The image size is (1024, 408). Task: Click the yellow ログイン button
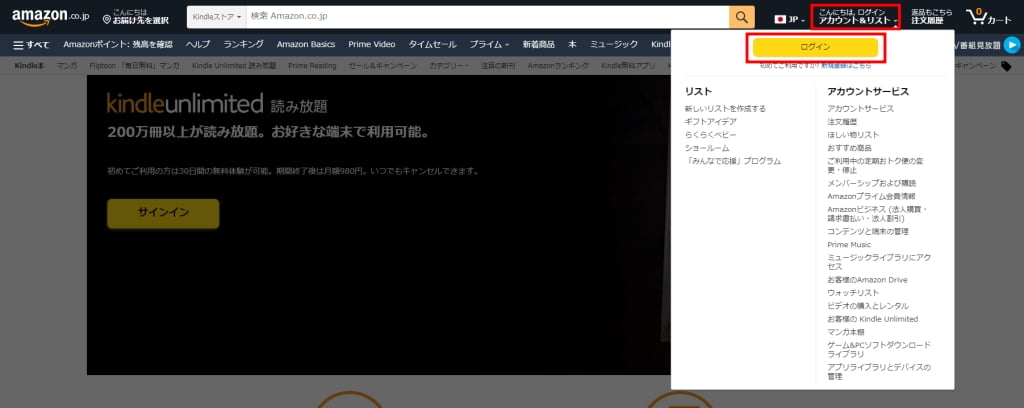(815, 47)
